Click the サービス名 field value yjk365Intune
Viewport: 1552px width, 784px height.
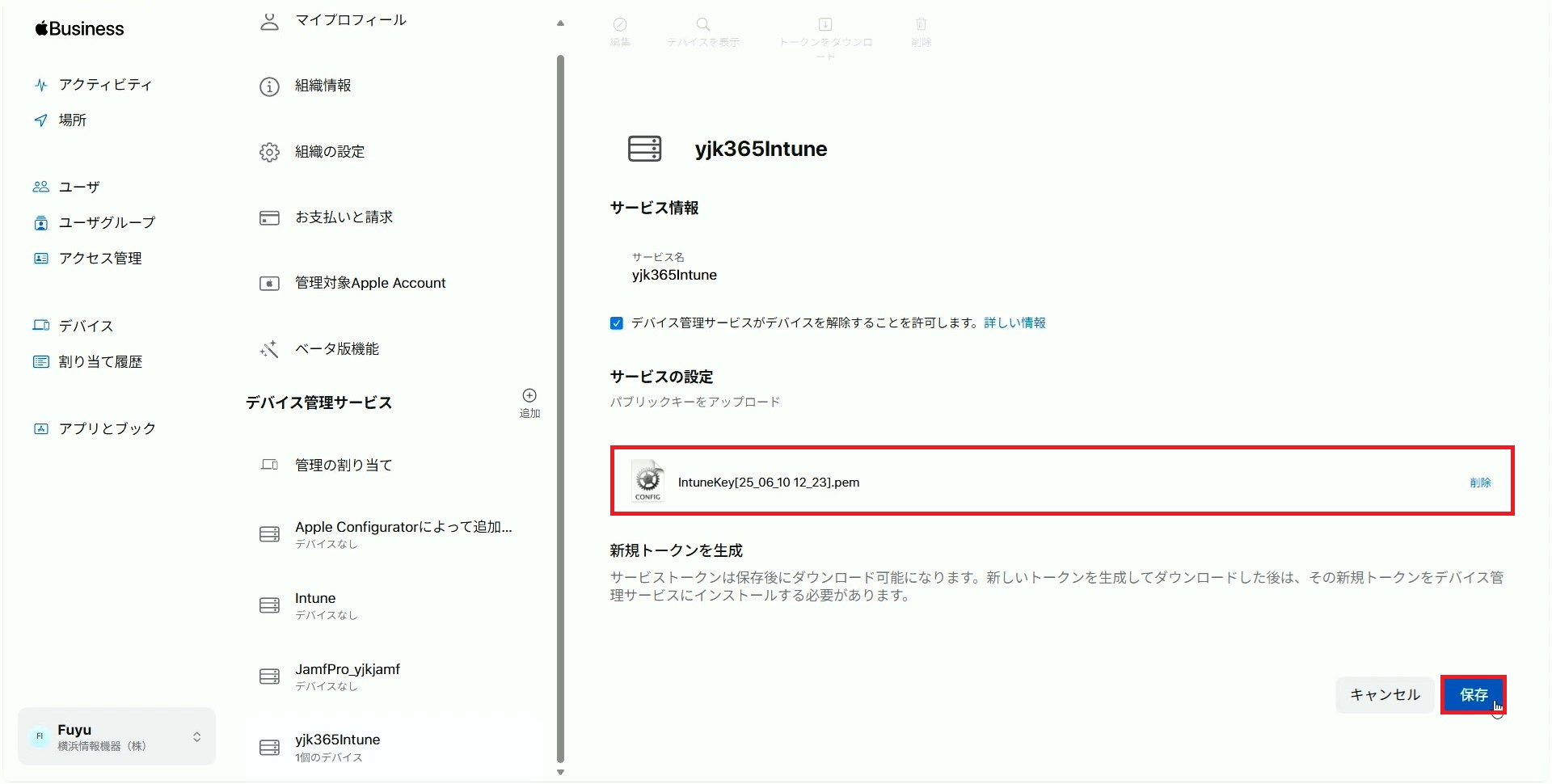pos(674,276)
